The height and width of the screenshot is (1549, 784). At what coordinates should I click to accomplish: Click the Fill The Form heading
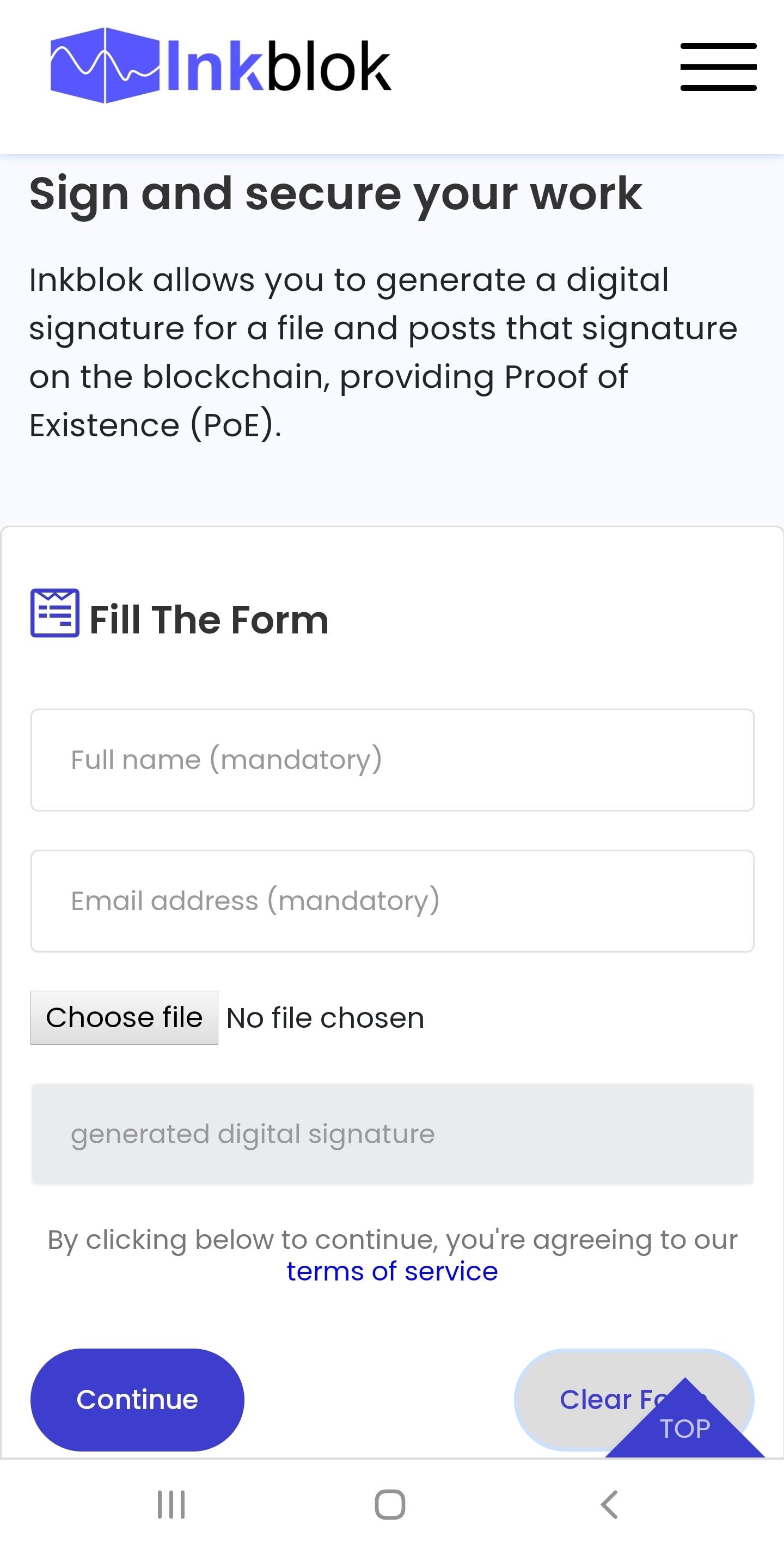209,620
